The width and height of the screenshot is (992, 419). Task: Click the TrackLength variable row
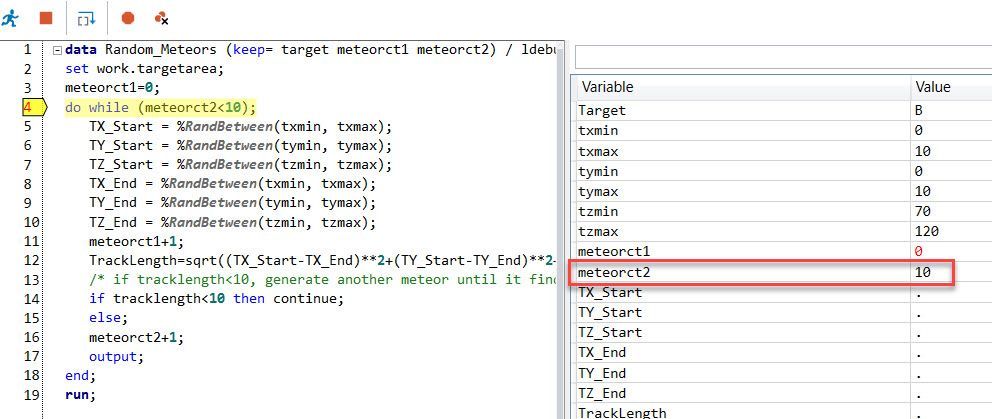click(x=781, y=413)
